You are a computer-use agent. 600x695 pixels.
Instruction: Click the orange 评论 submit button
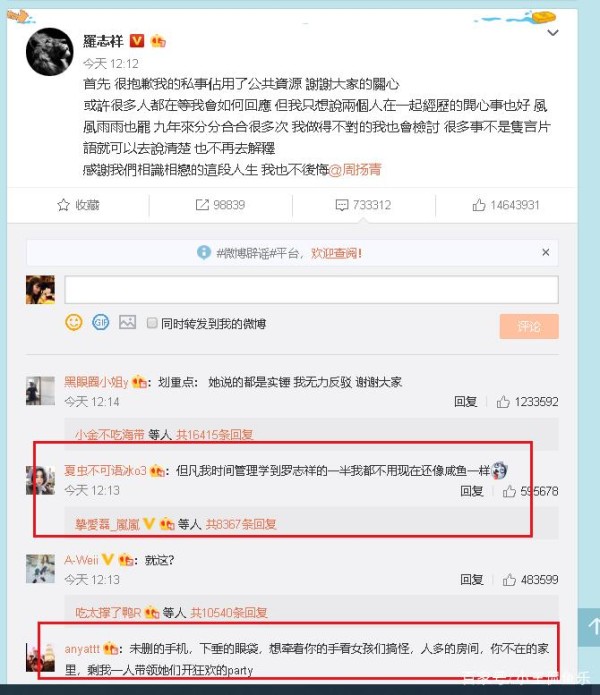click(x=529, y=327)
